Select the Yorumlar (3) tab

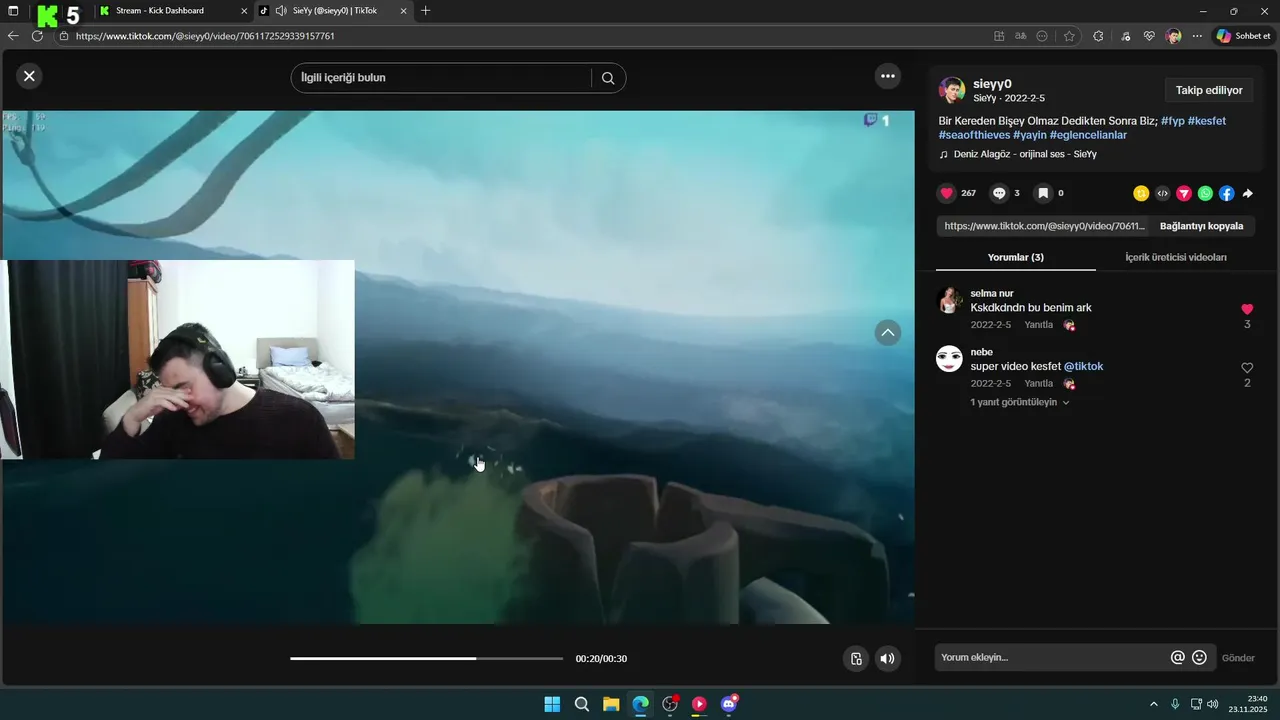[x=1016, y=257]
